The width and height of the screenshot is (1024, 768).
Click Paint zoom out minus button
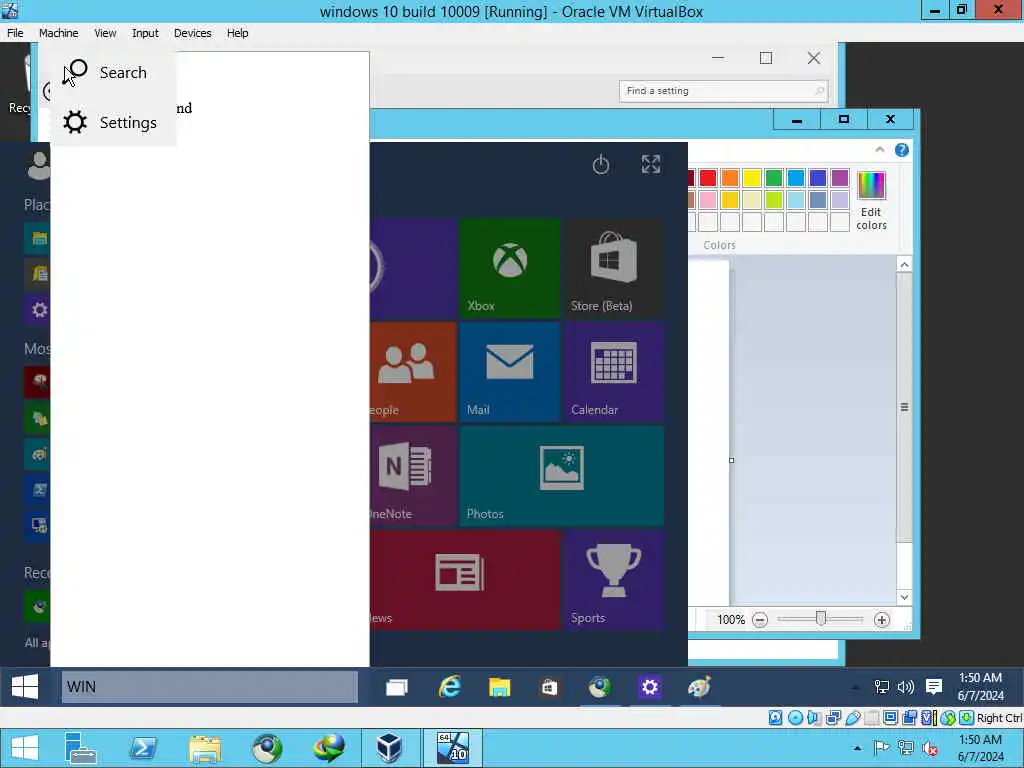[760, 620]
